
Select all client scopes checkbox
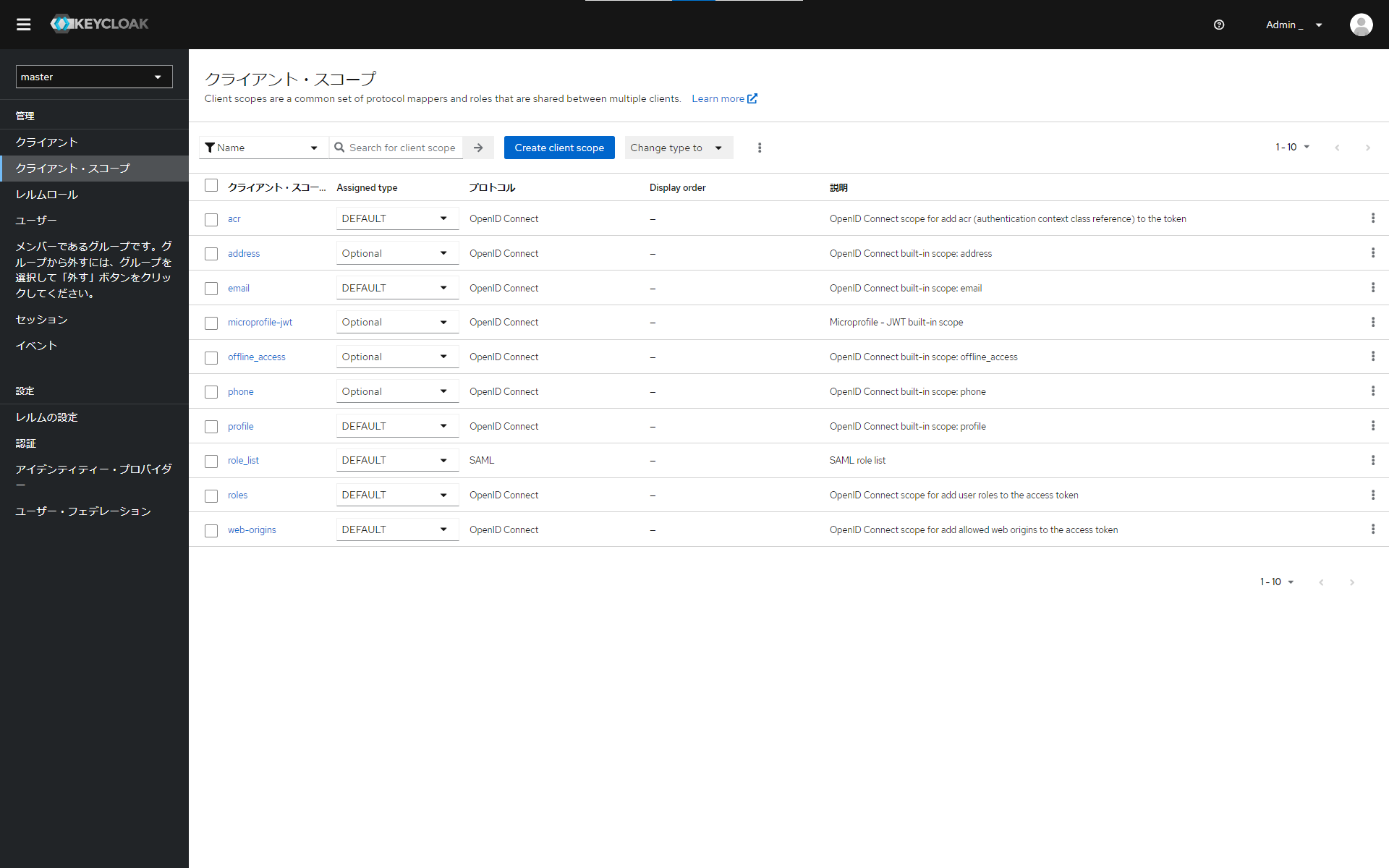click(x=211, y=186)
